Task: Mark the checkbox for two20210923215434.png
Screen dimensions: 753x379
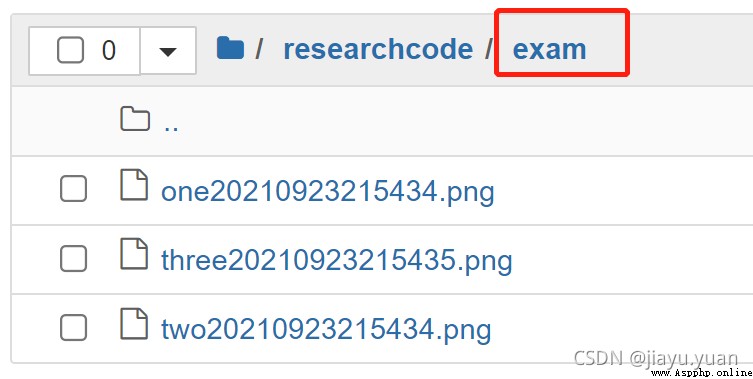Action: (x=73, y=328)
